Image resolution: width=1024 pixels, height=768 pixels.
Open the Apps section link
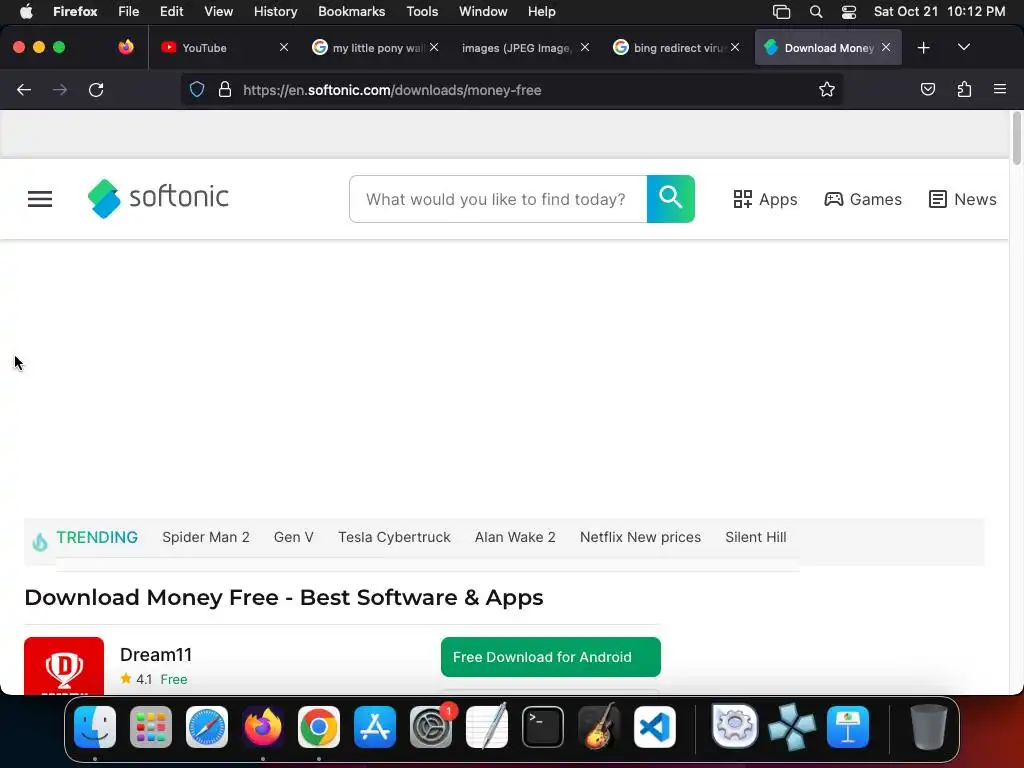click(x=765, y=199)
